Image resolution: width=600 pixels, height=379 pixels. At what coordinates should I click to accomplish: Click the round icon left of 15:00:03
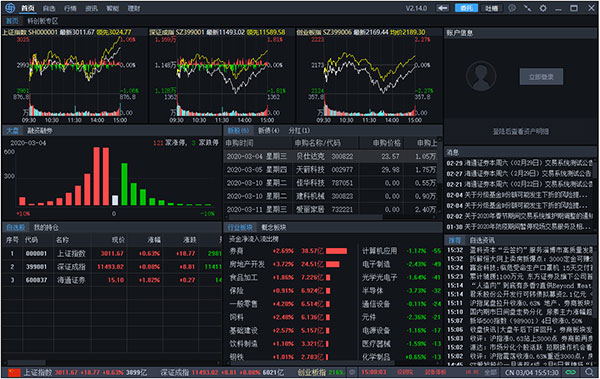pos(352,372)
